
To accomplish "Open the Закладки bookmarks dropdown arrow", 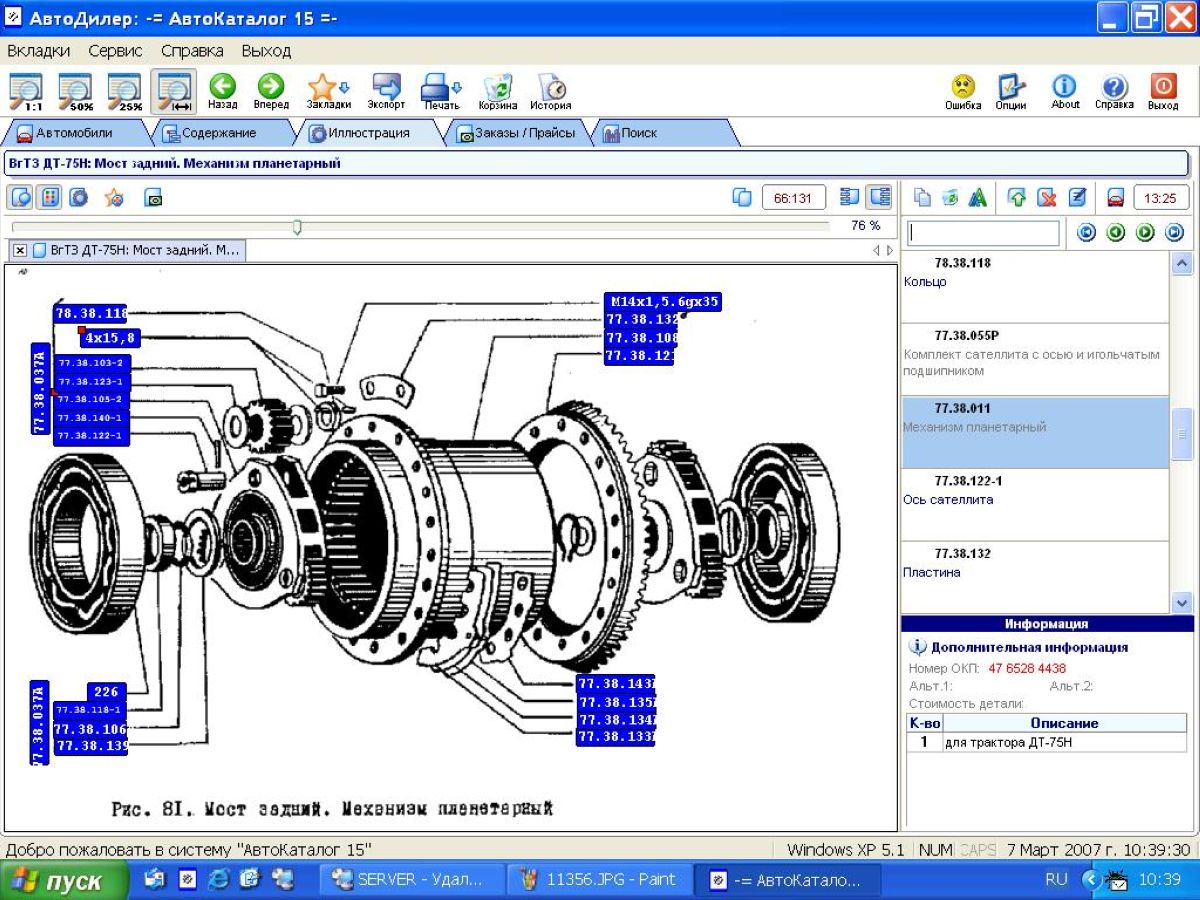I will click(345, 87).
